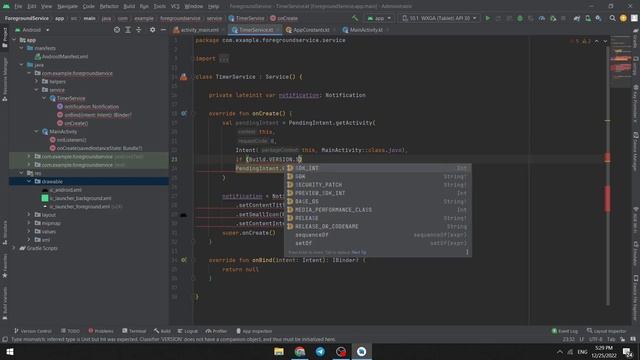This screenshot has width=640, height=360.
Task: Collapse the java folder node
Action: 22,65
